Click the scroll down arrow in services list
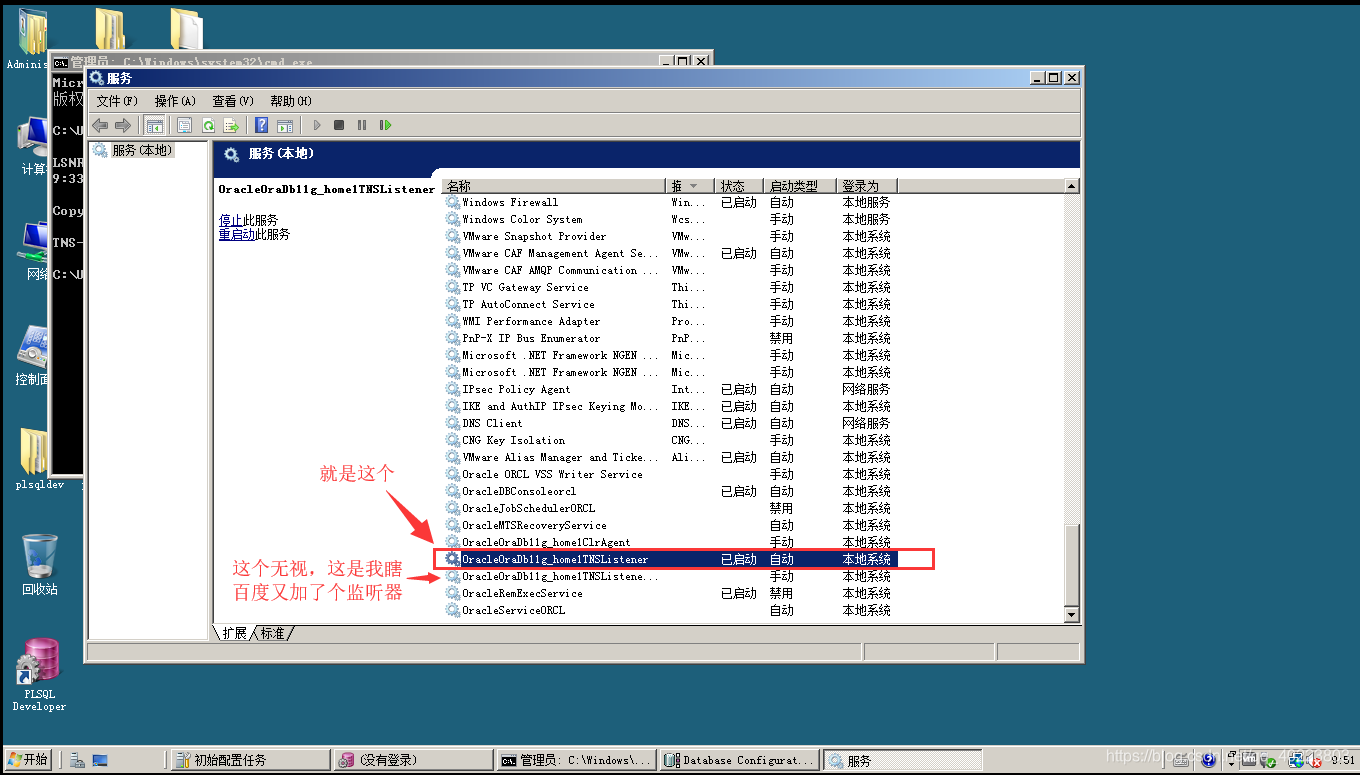This screenshot has width=1360, height=775. point(1072,614)
